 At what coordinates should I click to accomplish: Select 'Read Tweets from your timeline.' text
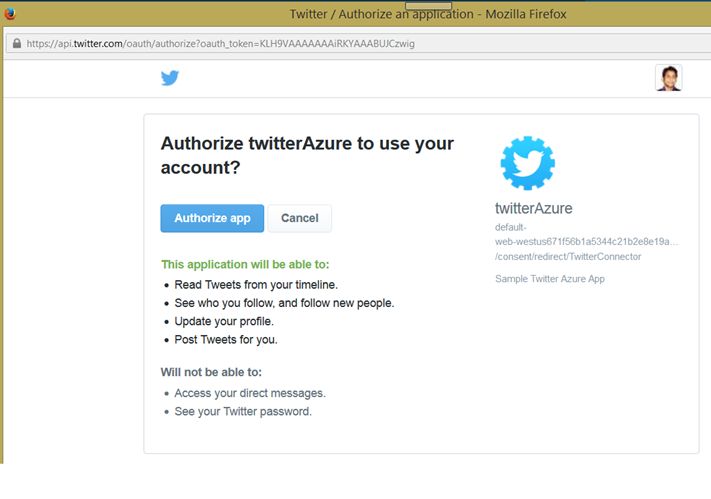(x=256, y=285)
